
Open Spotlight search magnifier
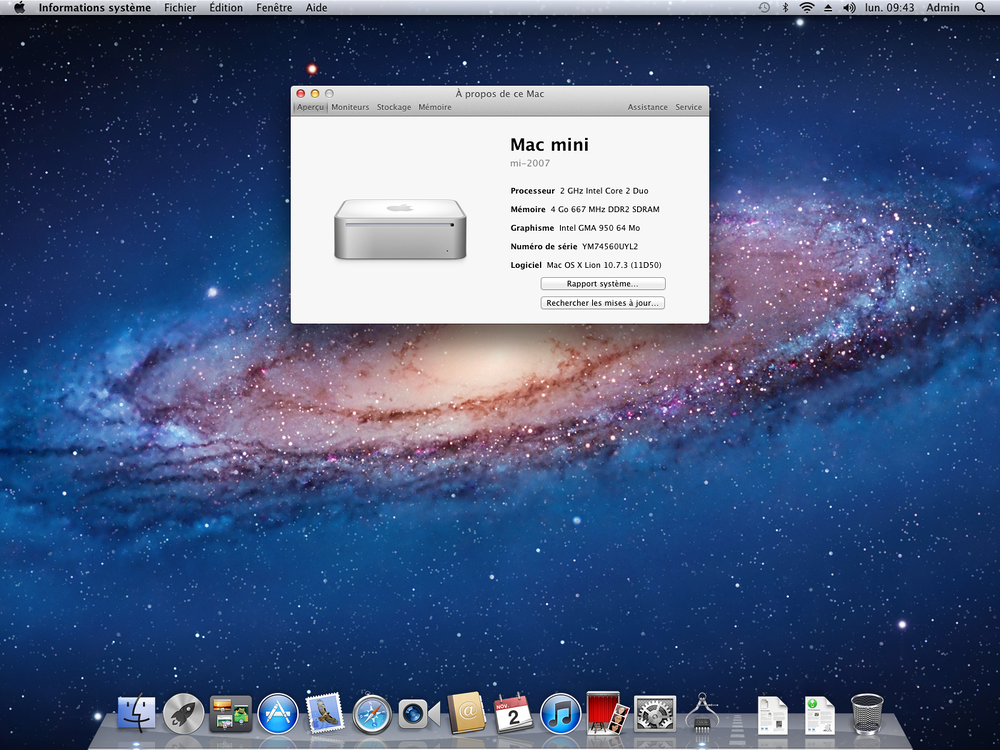pyautogui.click(x=980, y=8)
